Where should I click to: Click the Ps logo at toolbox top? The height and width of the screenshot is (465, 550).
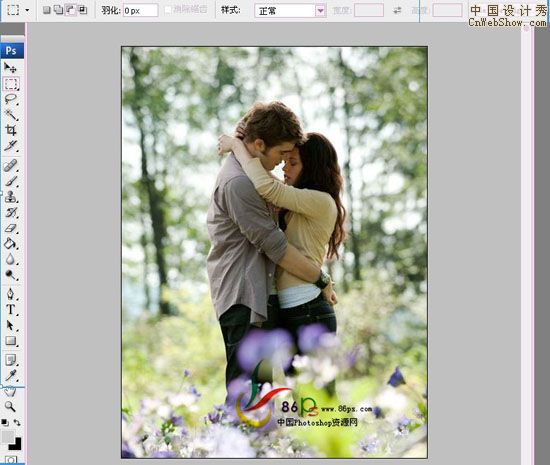click(12, 51)
